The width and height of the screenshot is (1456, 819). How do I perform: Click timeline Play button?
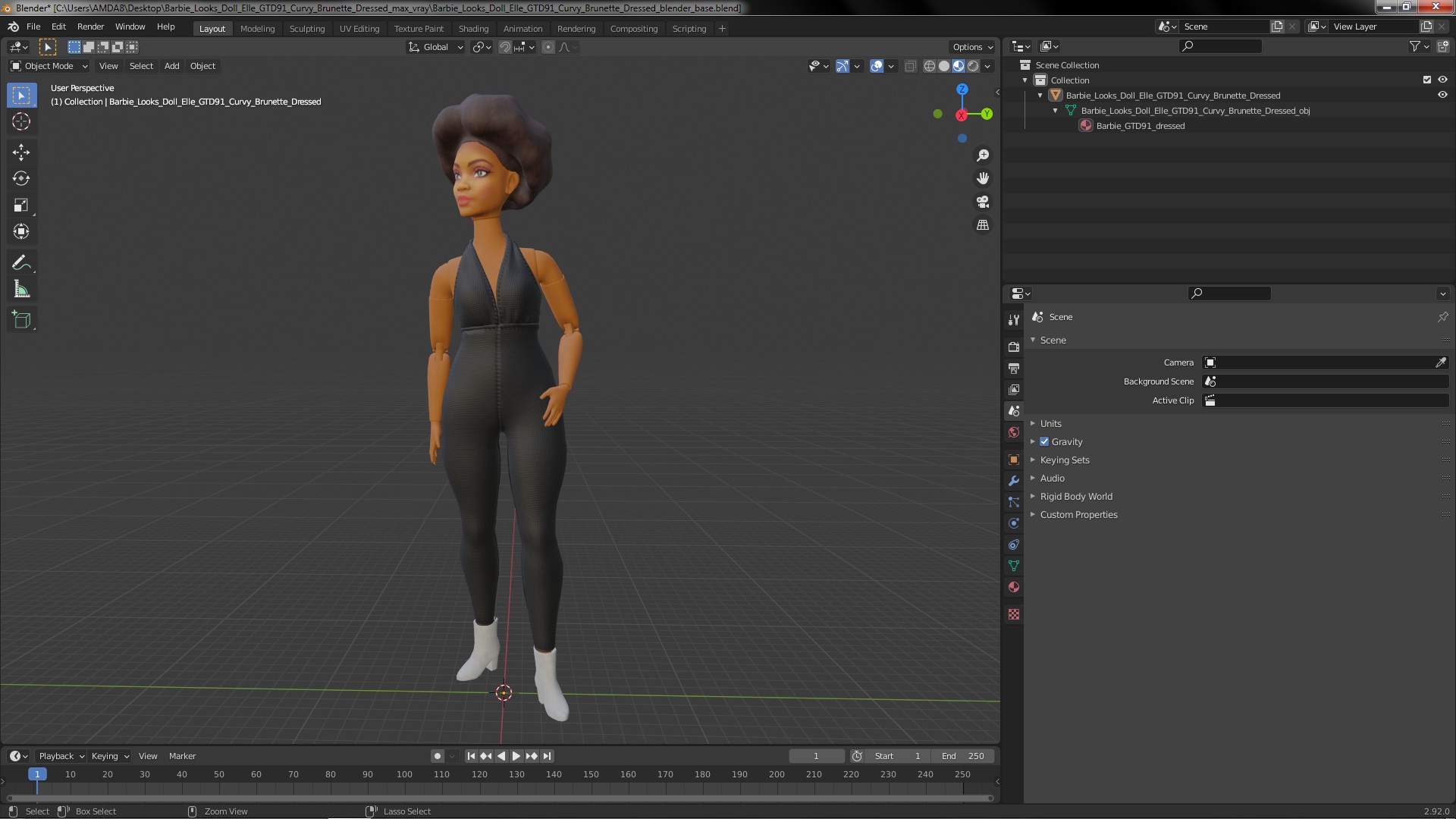tap(516, 756)
